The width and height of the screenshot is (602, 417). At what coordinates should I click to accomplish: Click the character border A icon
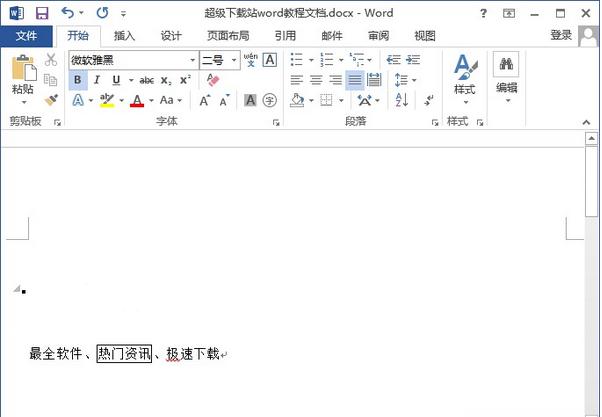[270, 60]
